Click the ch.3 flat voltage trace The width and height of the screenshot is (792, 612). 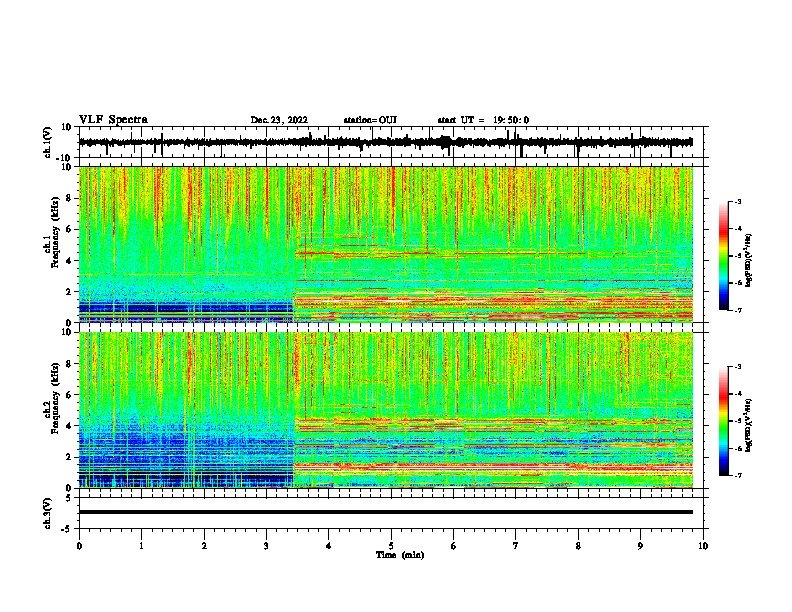pyautogui.click(x=385, y=512)
